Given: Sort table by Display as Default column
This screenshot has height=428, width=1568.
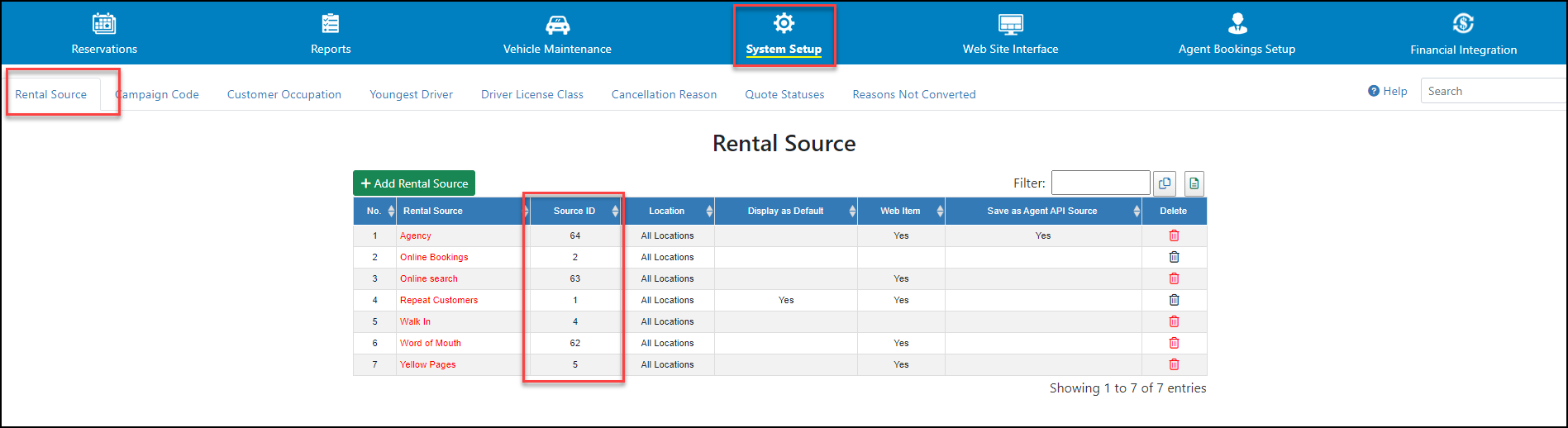Looking at the screenshot, I should pyautogui.click(x=786, y=211).
